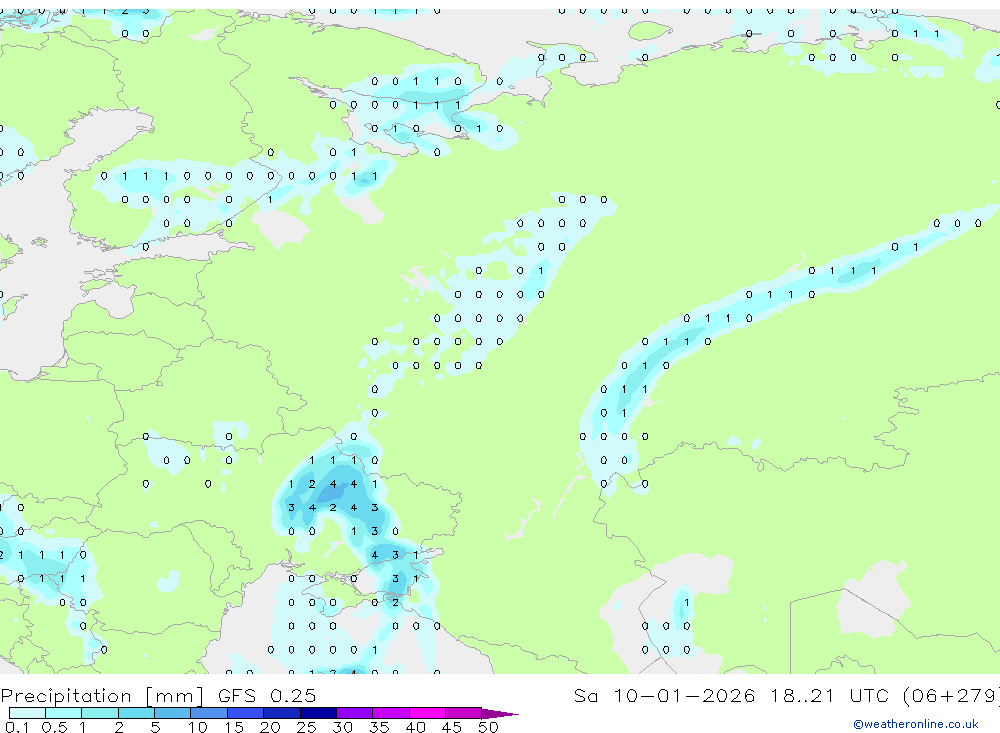The image size is (1000, 733).
Task: Click the legend tick label '50'
Action: pyautogui.click(x=489, y=727)
